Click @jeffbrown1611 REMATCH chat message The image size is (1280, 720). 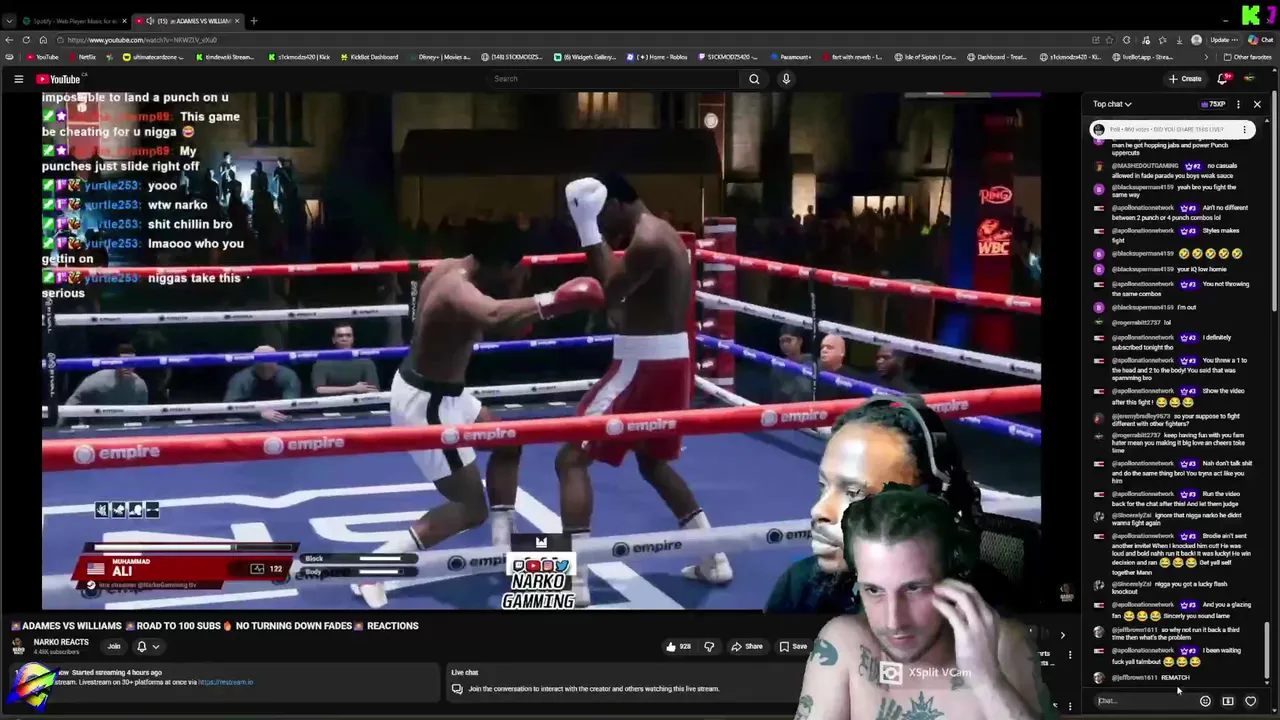[1175, 678]
